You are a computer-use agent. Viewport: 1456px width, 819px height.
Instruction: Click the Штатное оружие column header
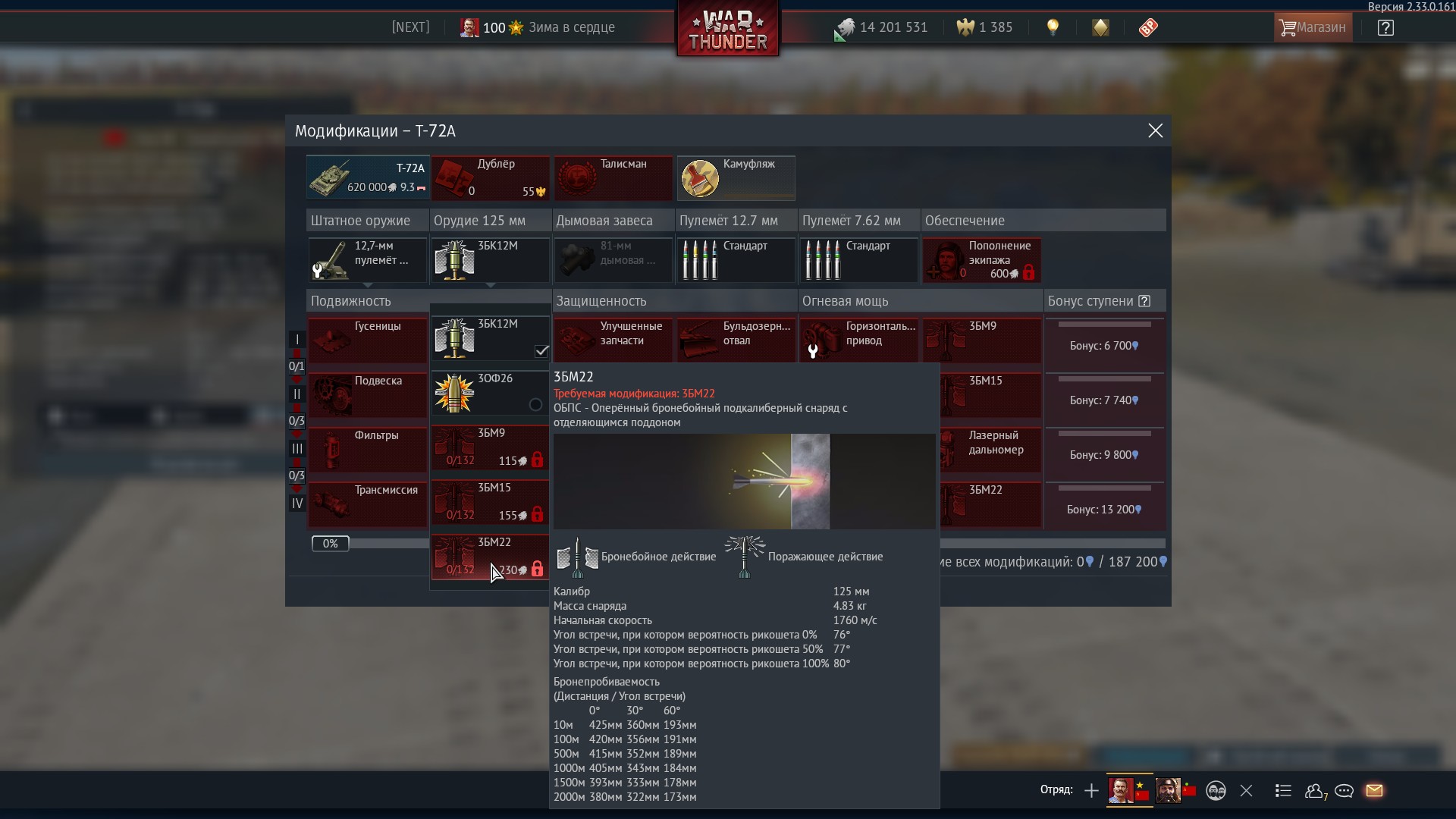click(368, 220)
